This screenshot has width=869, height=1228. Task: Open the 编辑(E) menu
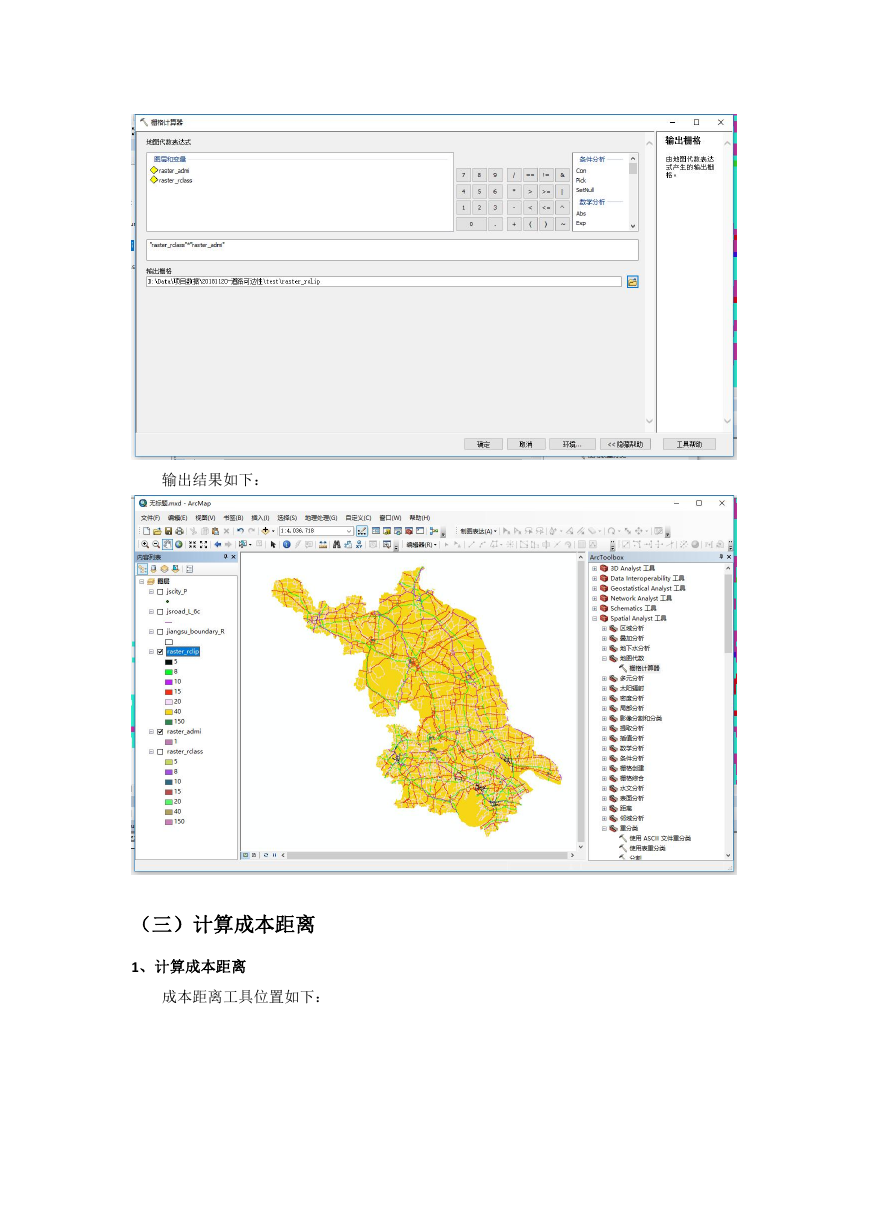point(177,518)
